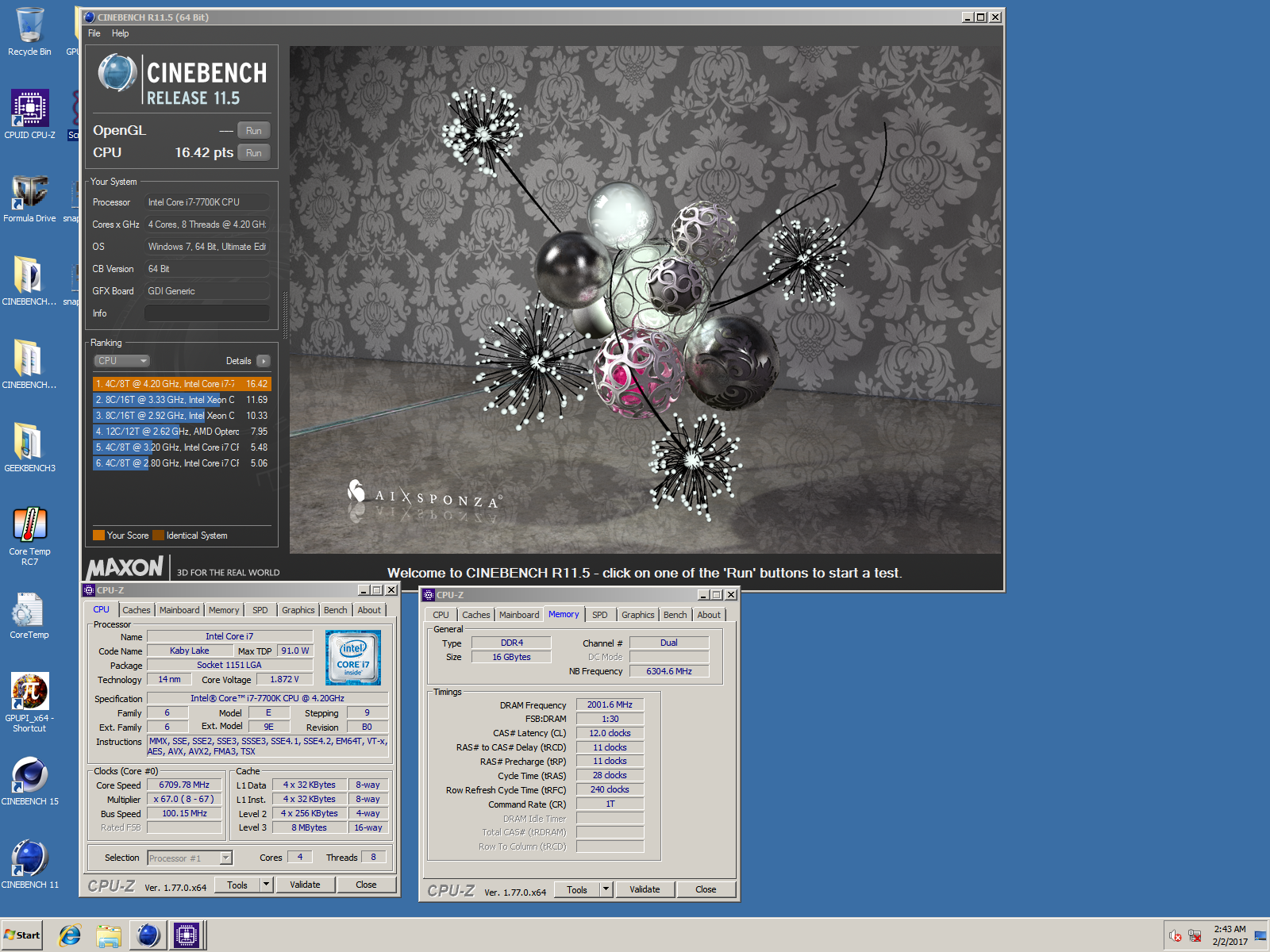Open the Help menu in Cinebench

click(x=120, y=33)
